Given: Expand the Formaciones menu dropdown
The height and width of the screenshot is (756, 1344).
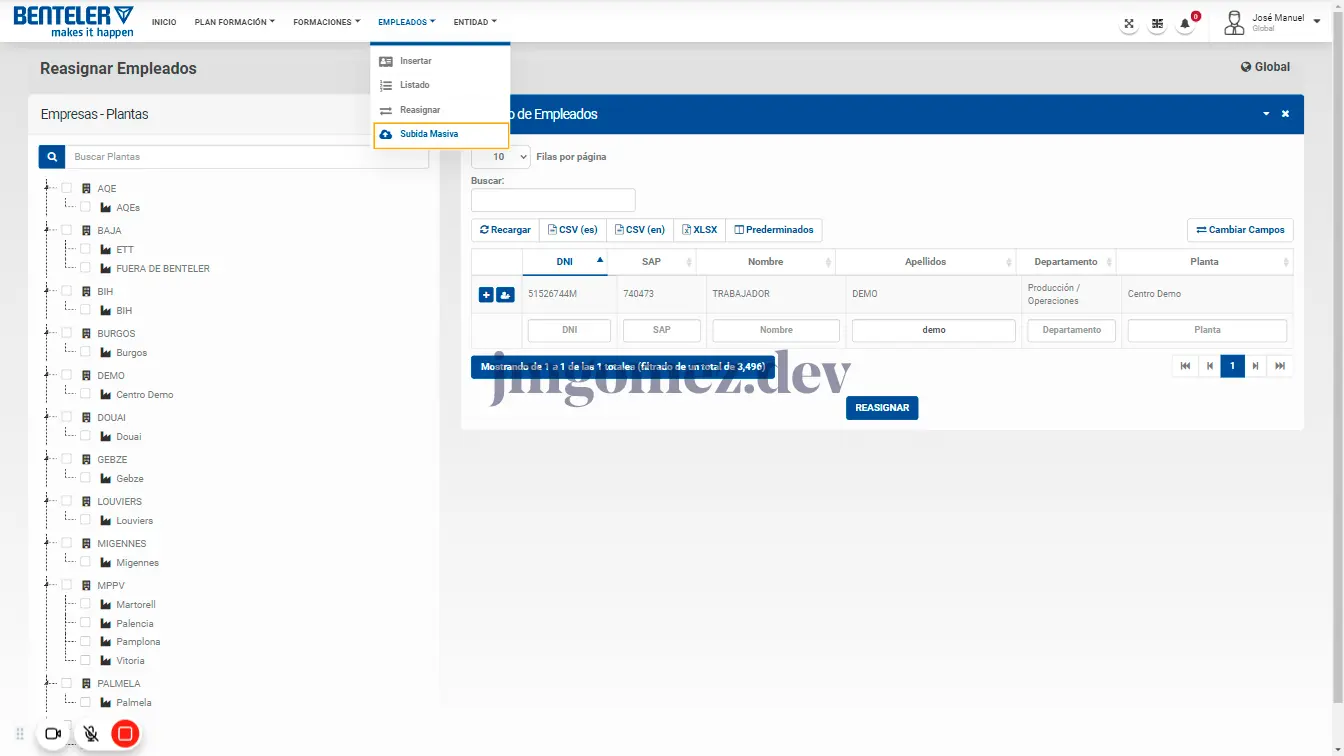Looking at the screenshot, I should point(326,22).
